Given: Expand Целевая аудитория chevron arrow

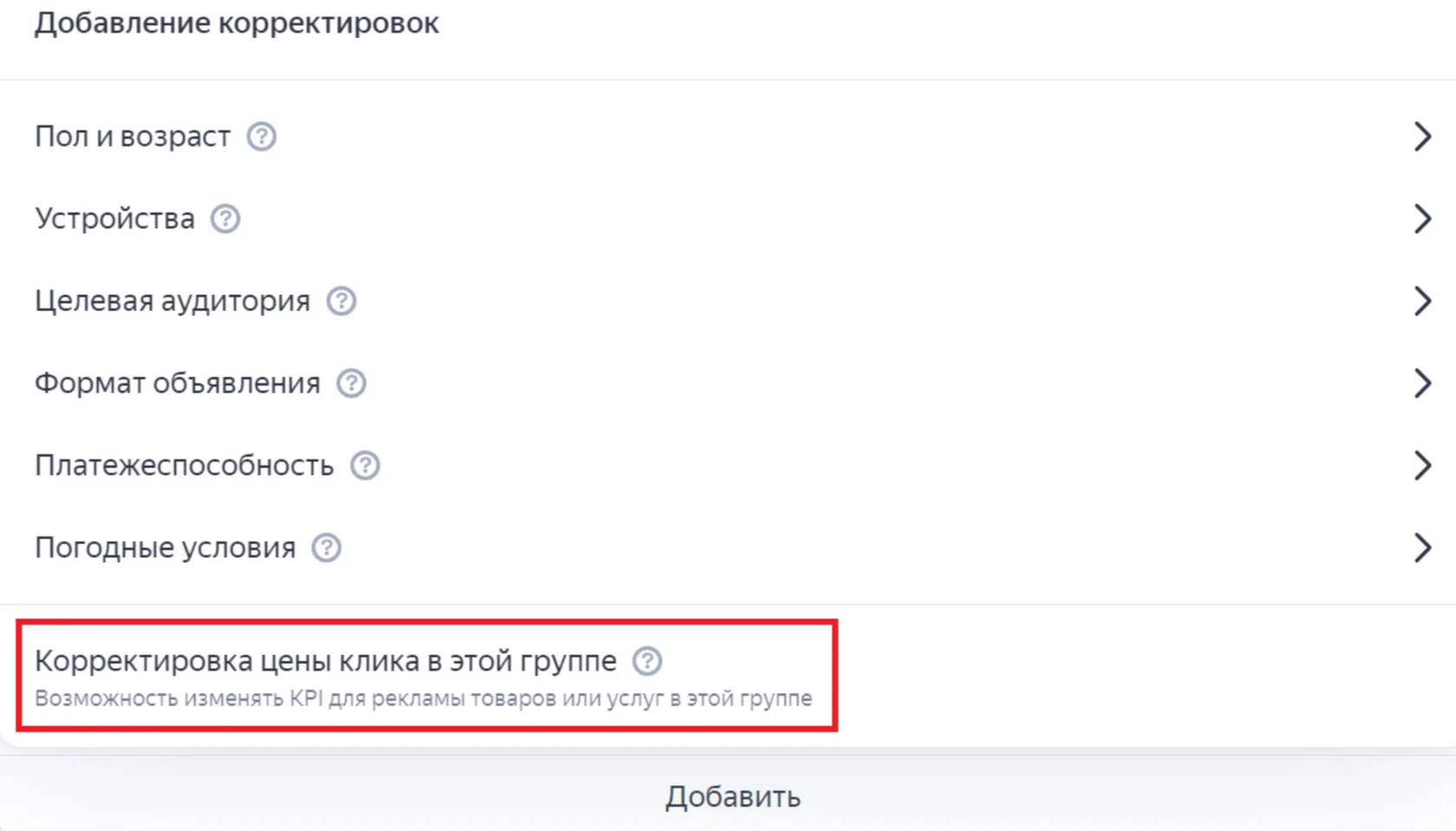Looking at the screenshot, I should tap(1422, 301).
